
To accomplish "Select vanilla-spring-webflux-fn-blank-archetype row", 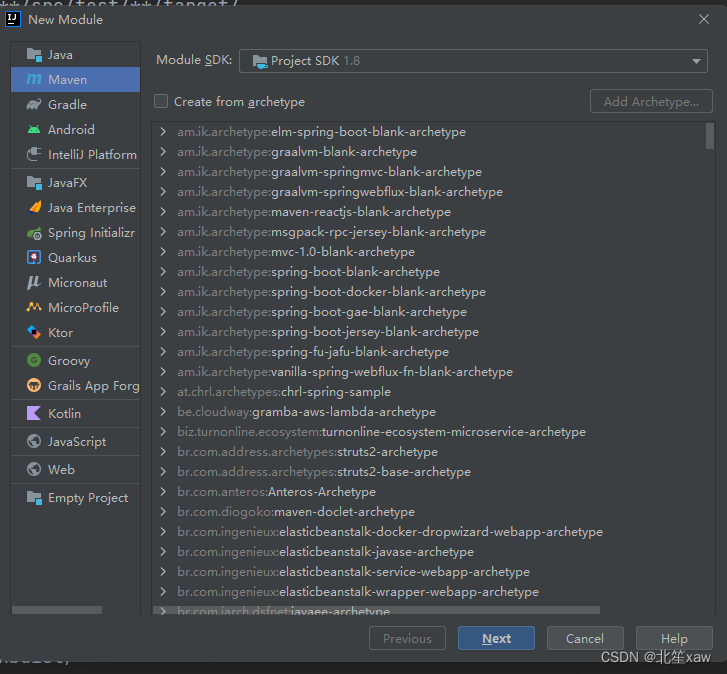I will coord(433,371).
